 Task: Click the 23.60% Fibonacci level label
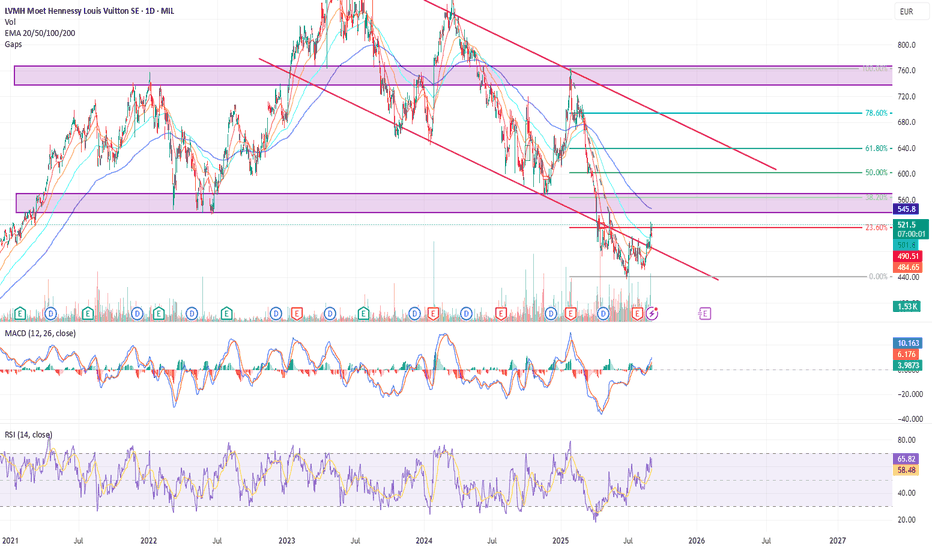tap(876, 227)
